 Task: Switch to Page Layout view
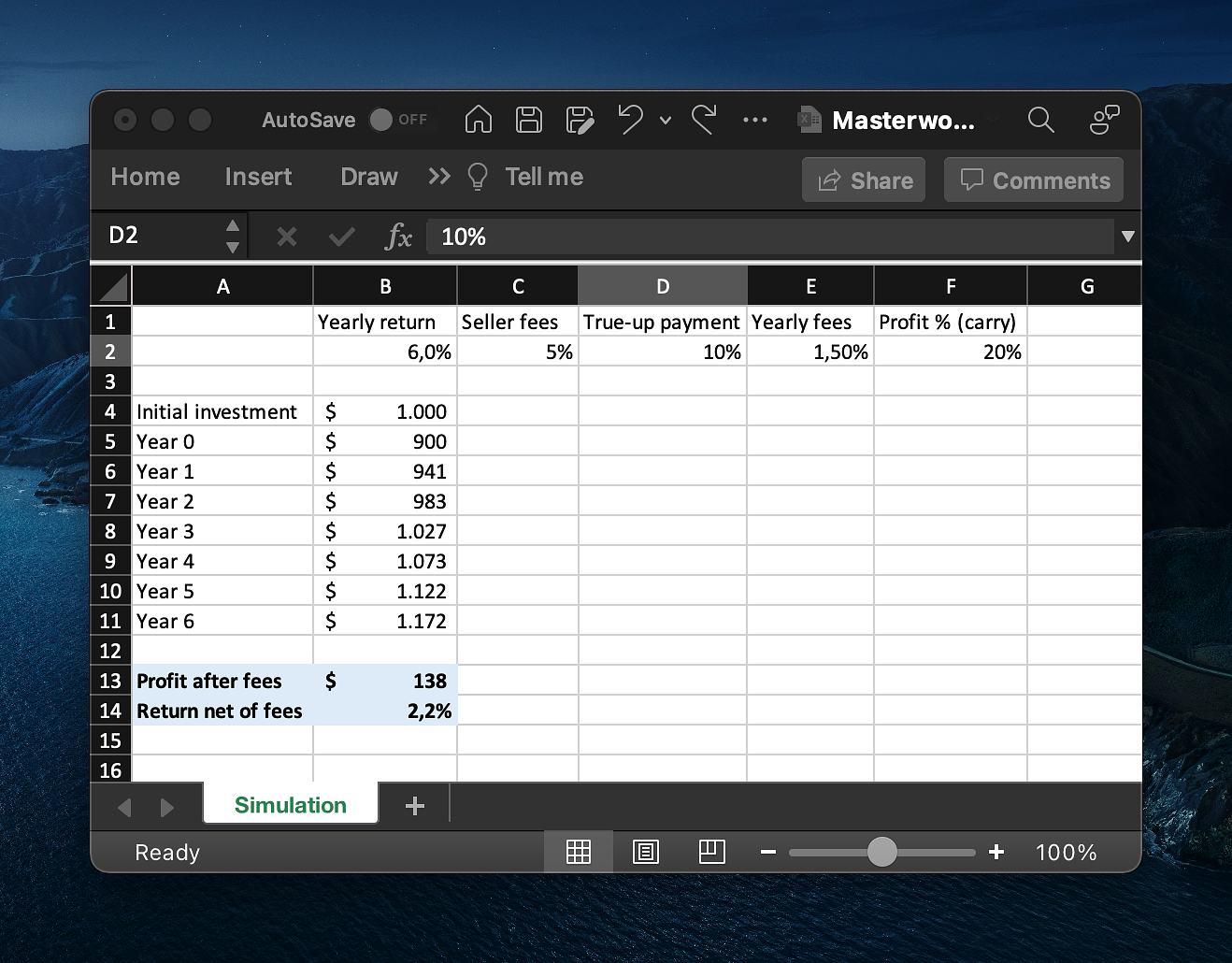(x=646, y=852)
